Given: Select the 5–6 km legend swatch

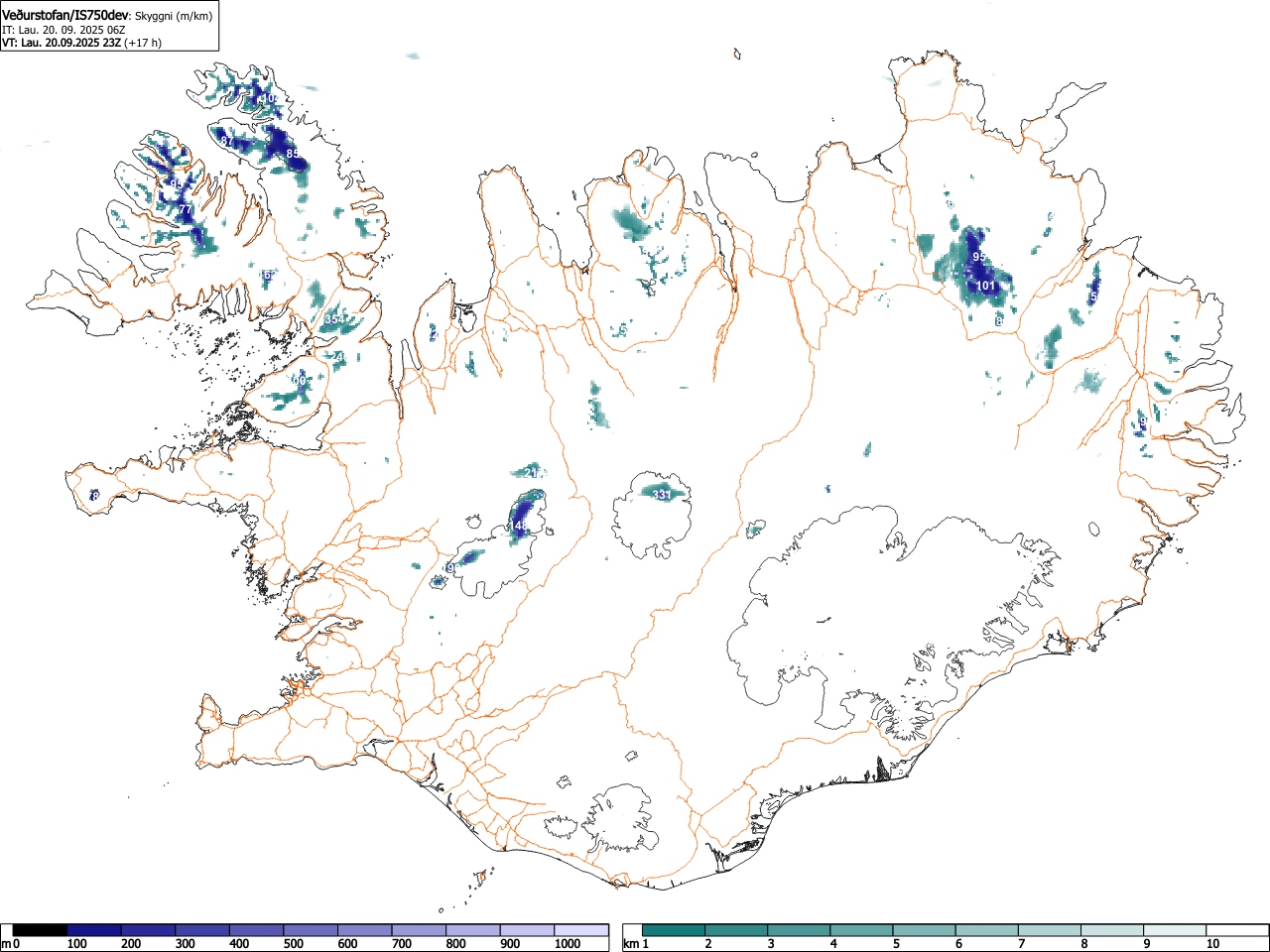Looking at the screenshot, I should [924, 930].
